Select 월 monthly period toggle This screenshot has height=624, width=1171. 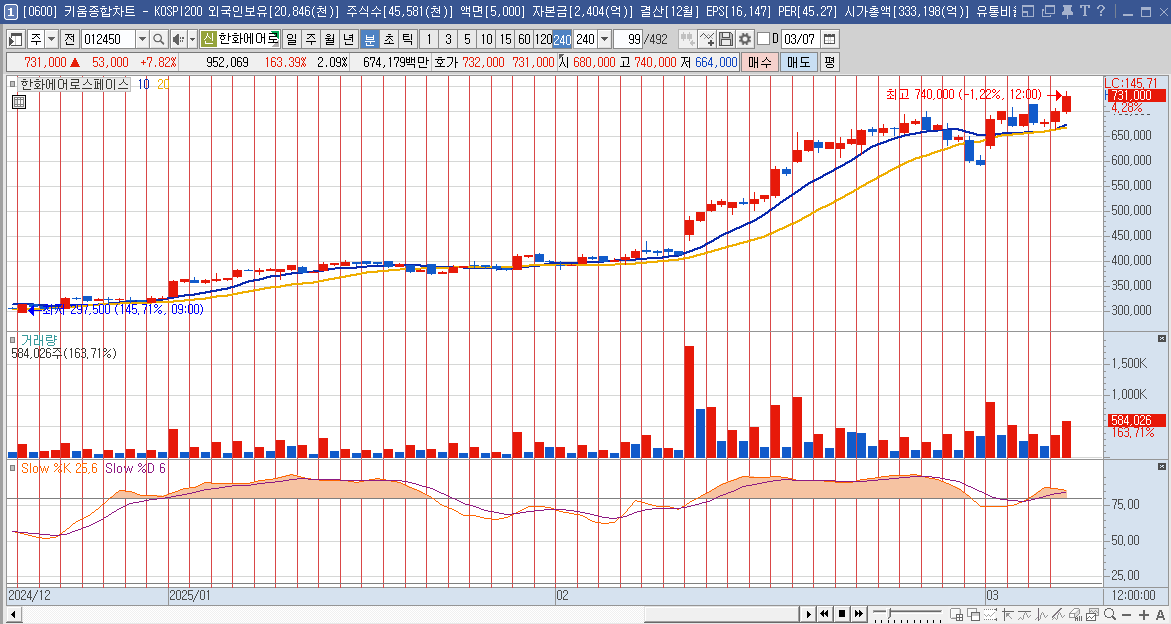point(329,39)
